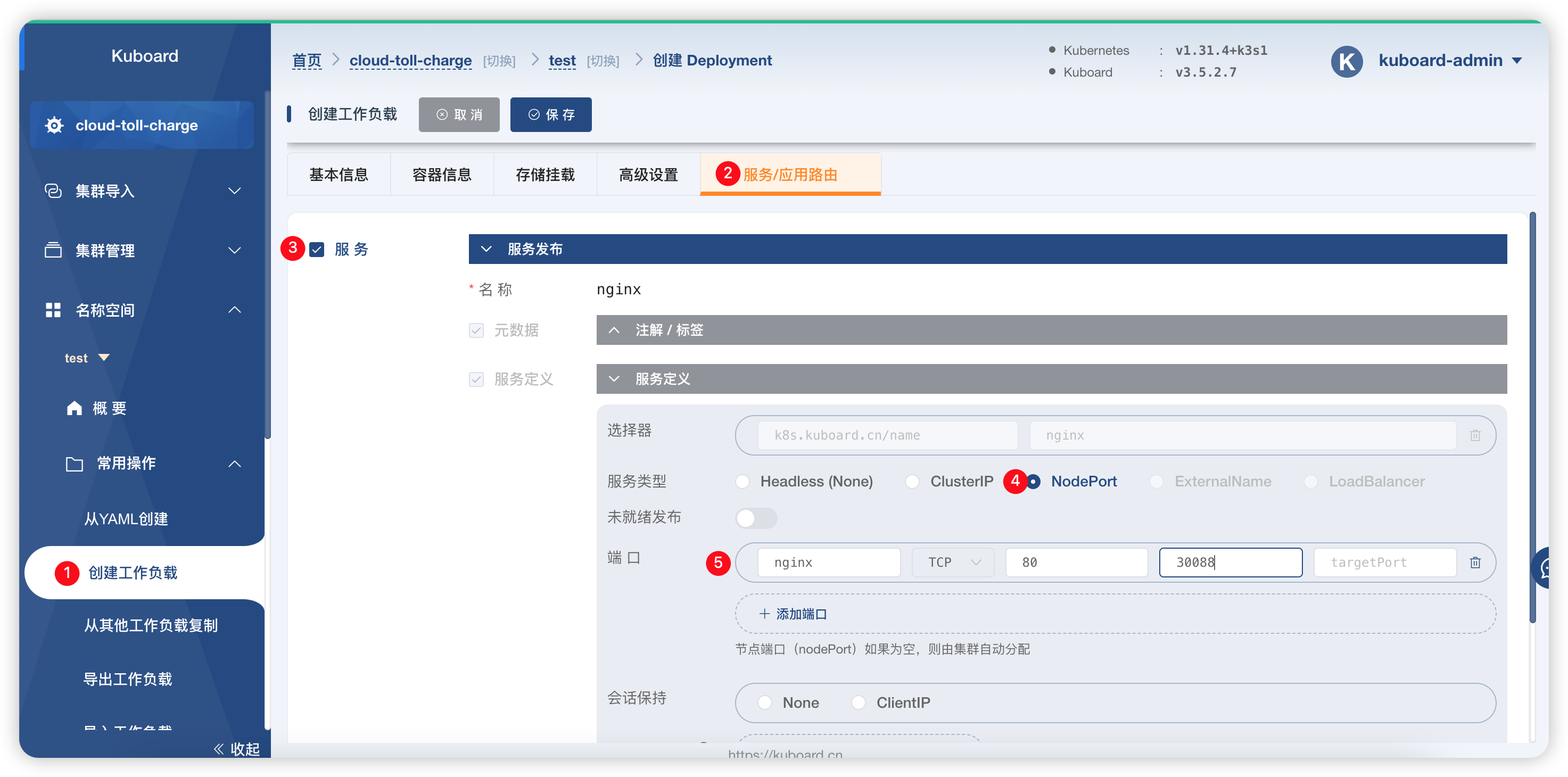Click the 名称空间 grid icon

click(54, 310)
